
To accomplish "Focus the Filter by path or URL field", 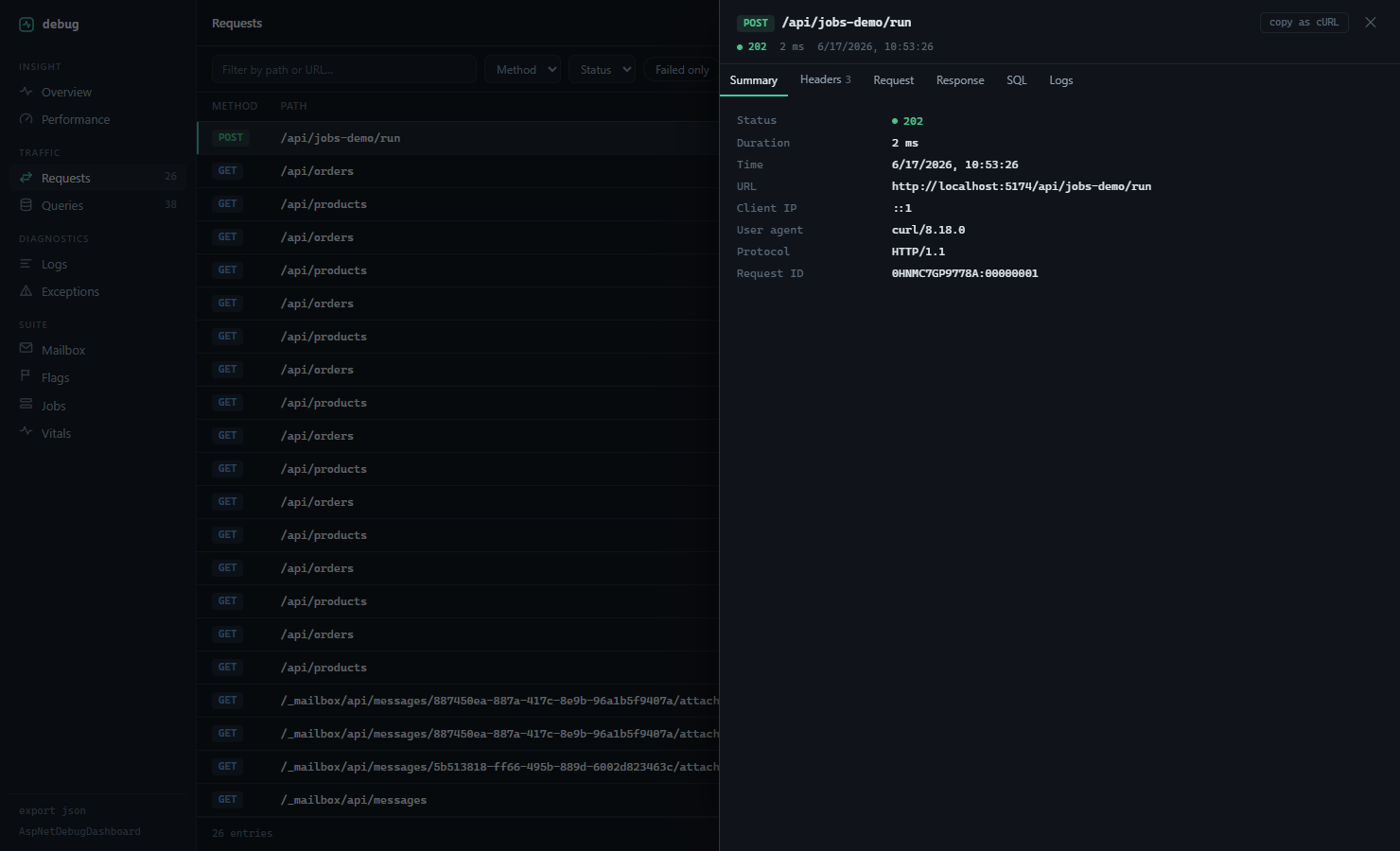I will coord(344,69).
